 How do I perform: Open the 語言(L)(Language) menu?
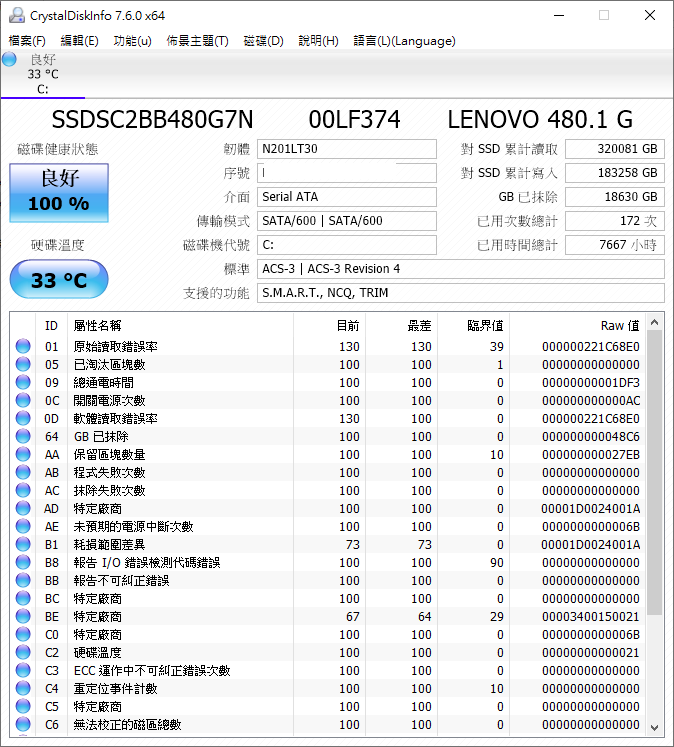pos(404,41)
